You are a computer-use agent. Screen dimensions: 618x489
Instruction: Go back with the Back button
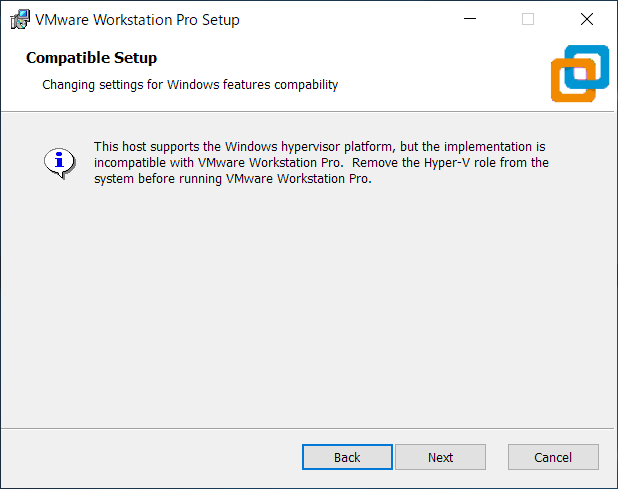click(x=347, y=457)
